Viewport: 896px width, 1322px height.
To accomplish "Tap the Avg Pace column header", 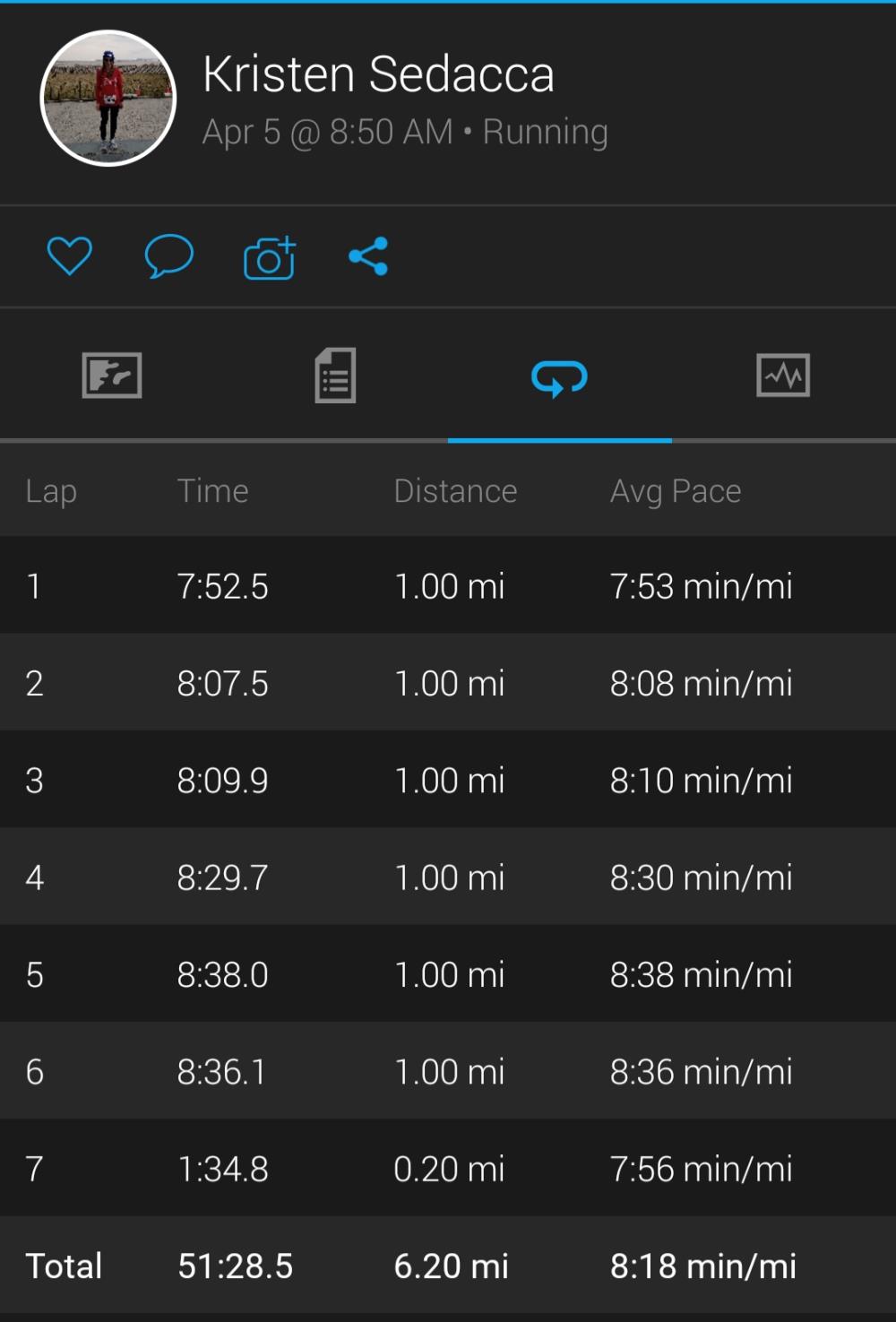I will coord(676,491).
